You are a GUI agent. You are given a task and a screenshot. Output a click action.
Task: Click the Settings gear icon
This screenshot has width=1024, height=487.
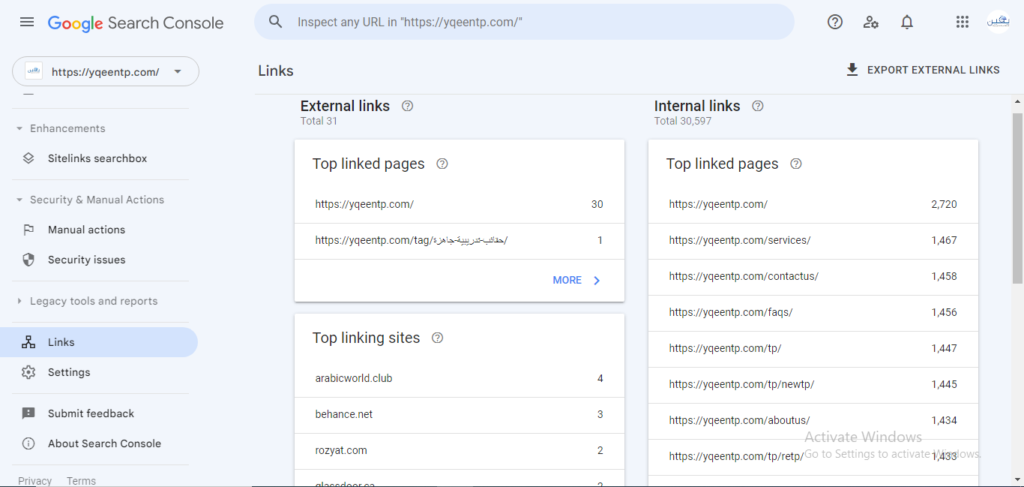tap(28, 372)
